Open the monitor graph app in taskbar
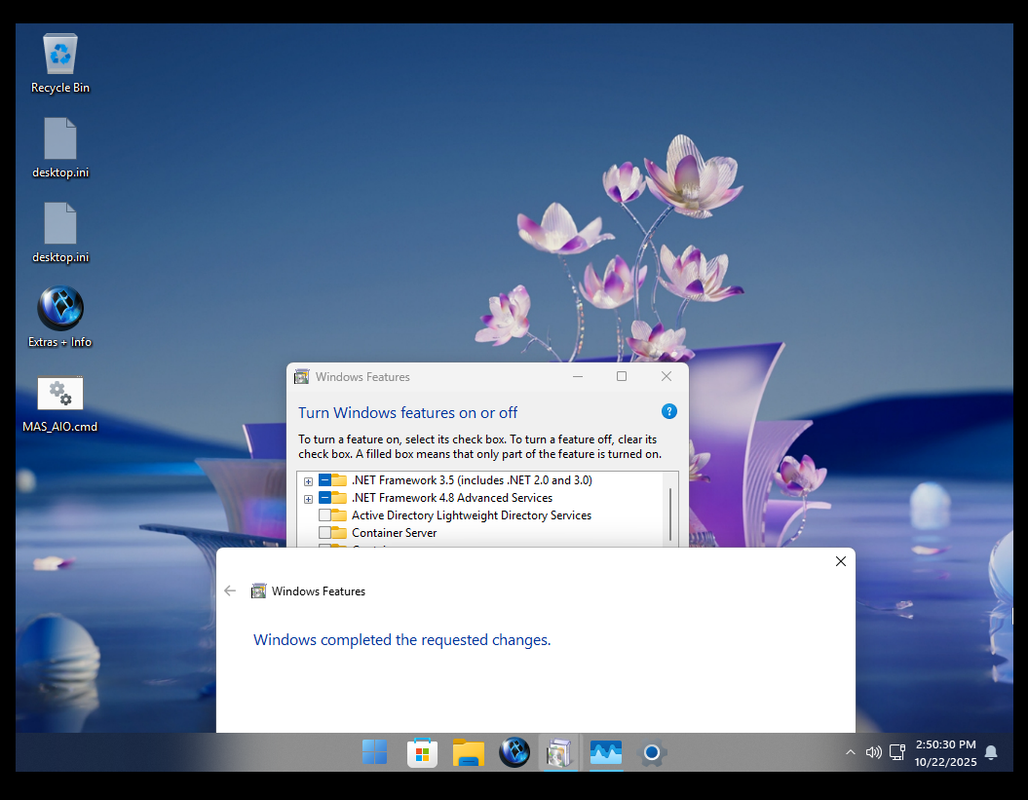The width and height of the screenshot is (1028, 800). click(x=605, y=752)
